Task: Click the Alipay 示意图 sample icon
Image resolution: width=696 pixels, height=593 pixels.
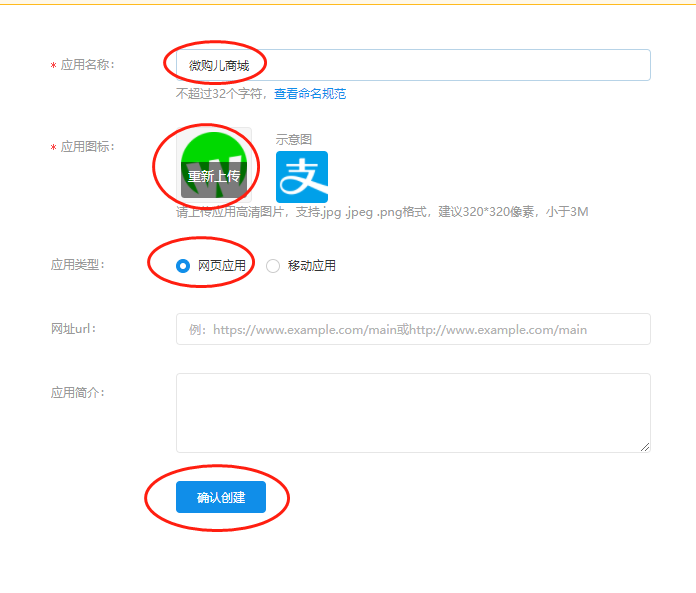Action: [302, 177]
